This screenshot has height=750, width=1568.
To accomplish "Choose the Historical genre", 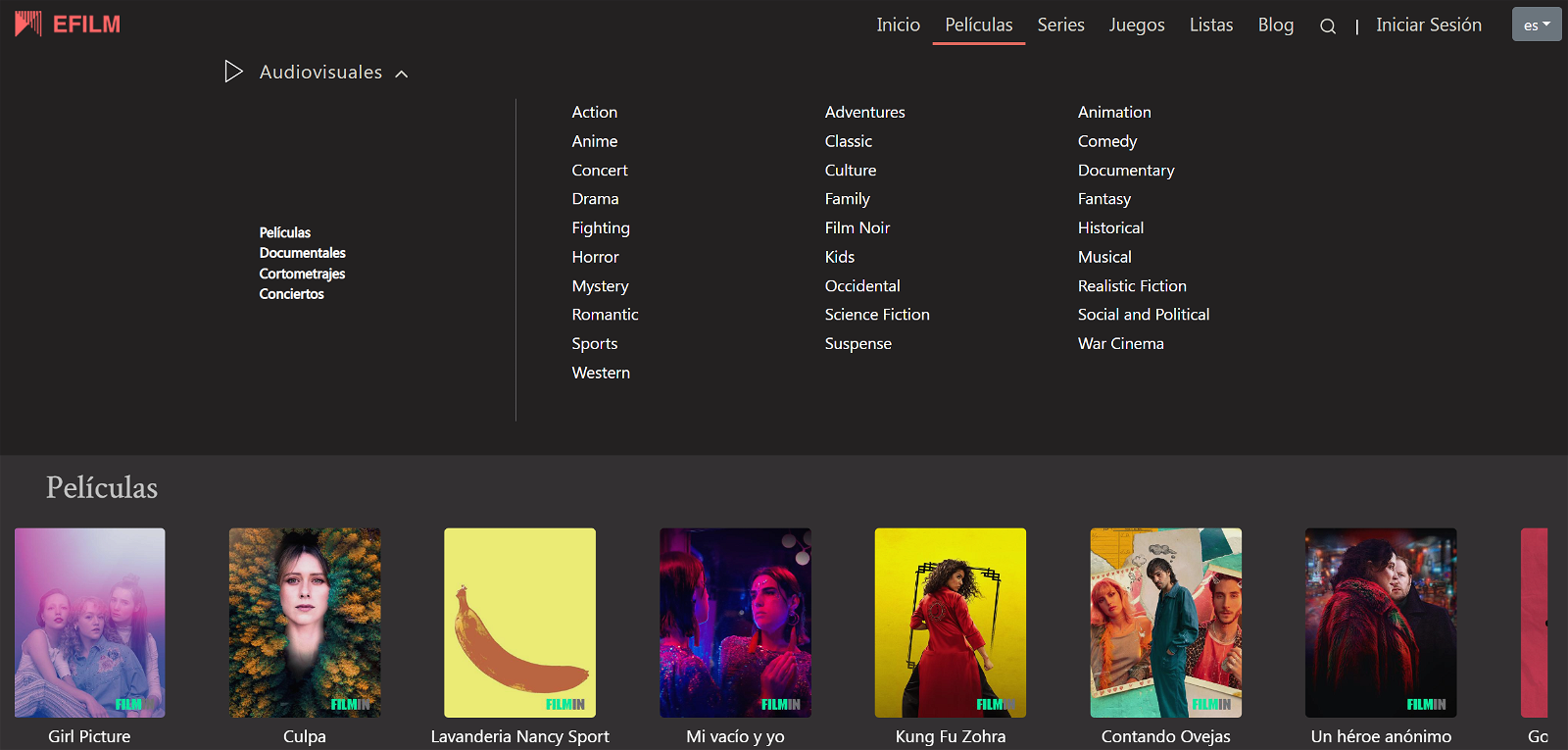I will (1110, 227).
